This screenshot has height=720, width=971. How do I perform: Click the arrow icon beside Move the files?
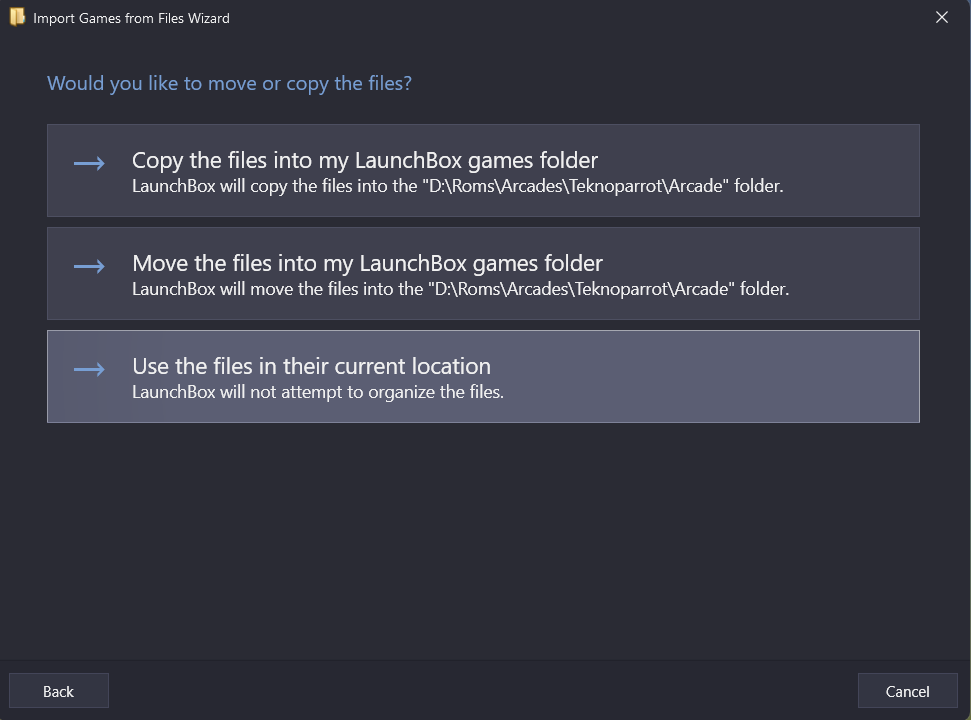click(89, 266)
